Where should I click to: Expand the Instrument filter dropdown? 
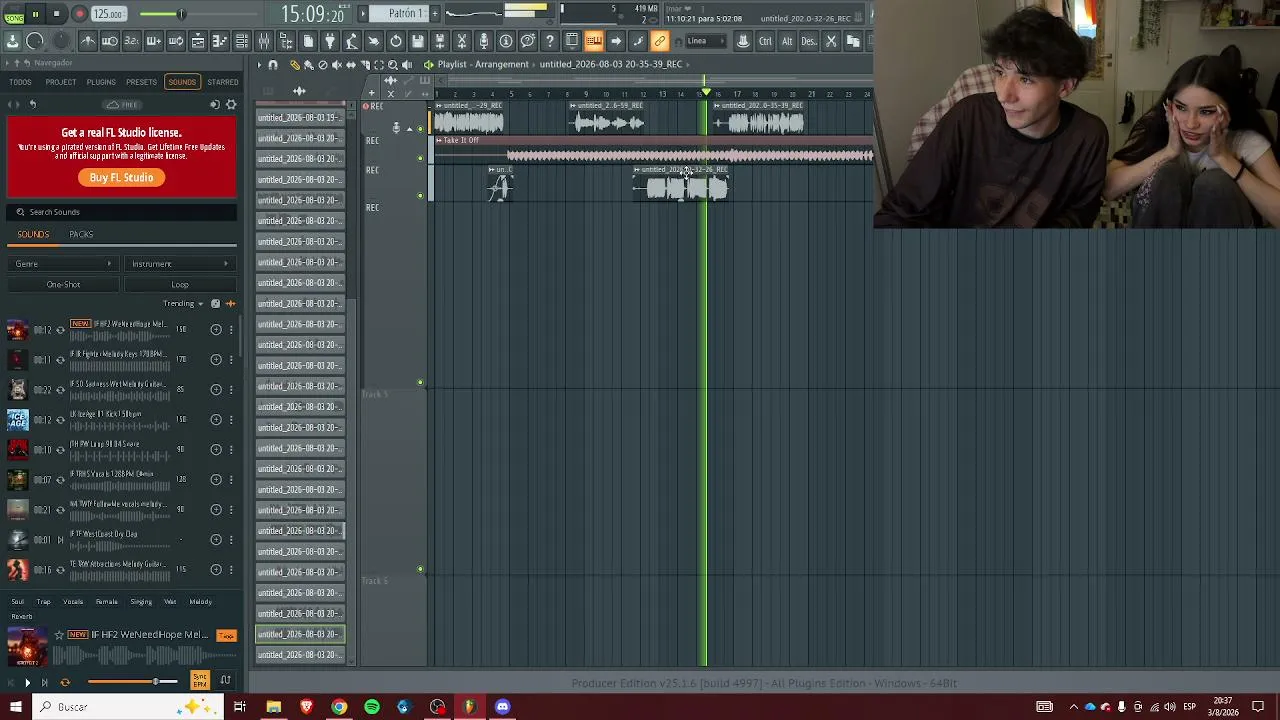pyautogui.click(x=180, y=264)
